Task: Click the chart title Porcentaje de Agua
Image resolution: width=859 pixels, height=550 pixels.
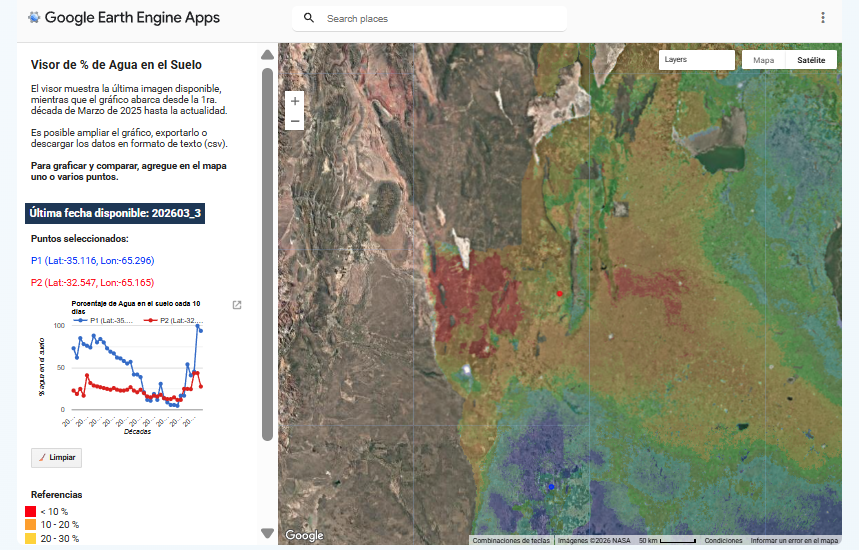Action: (136, 307)
